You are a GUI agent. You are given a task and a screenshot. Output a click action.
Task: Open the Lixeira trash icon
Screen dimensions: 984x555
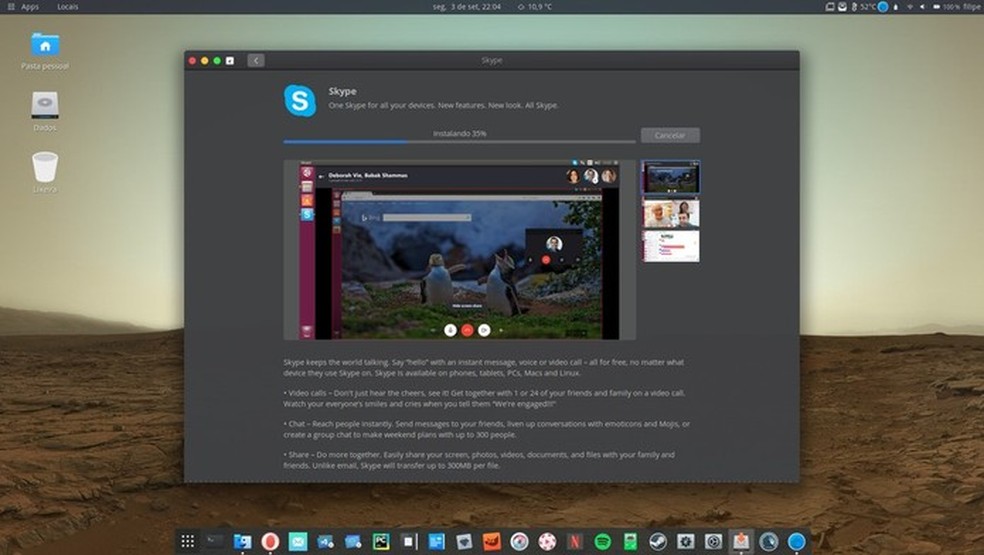pyautogui.click(x=45, y=172)
